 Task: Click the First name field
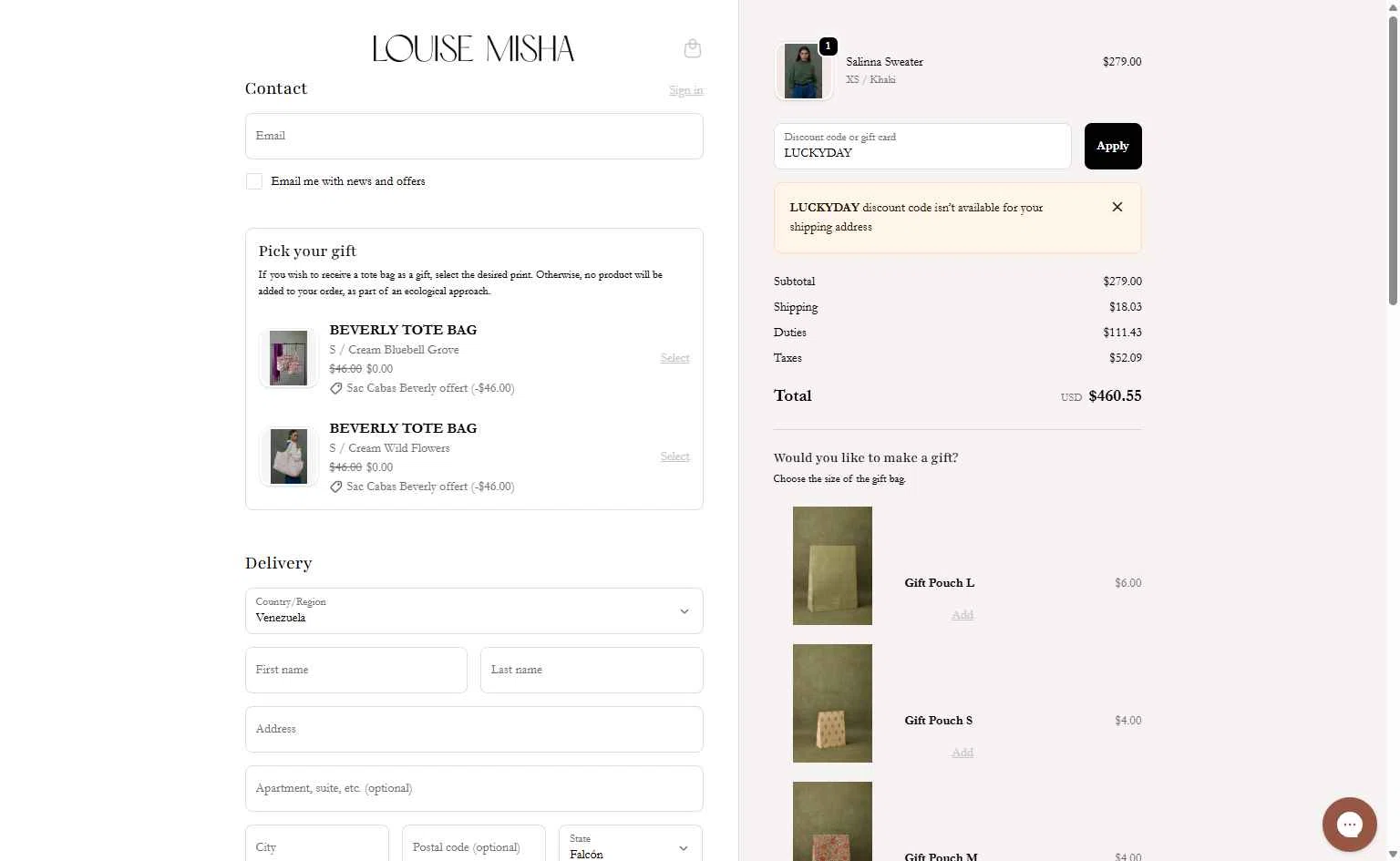tap(356, 670)
